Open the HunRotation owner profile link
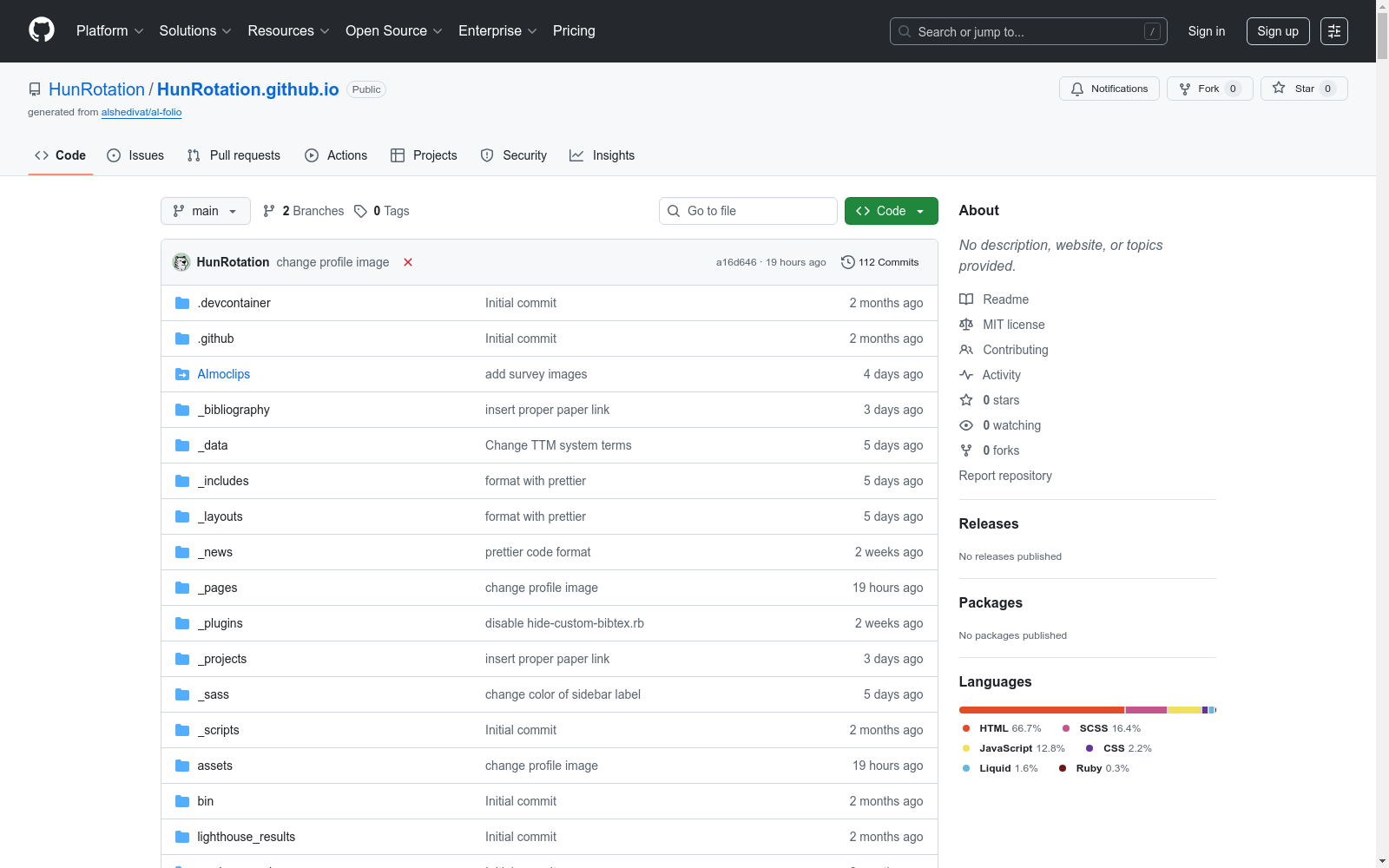This screenshot has height=868, width=1389. [96, 89]
